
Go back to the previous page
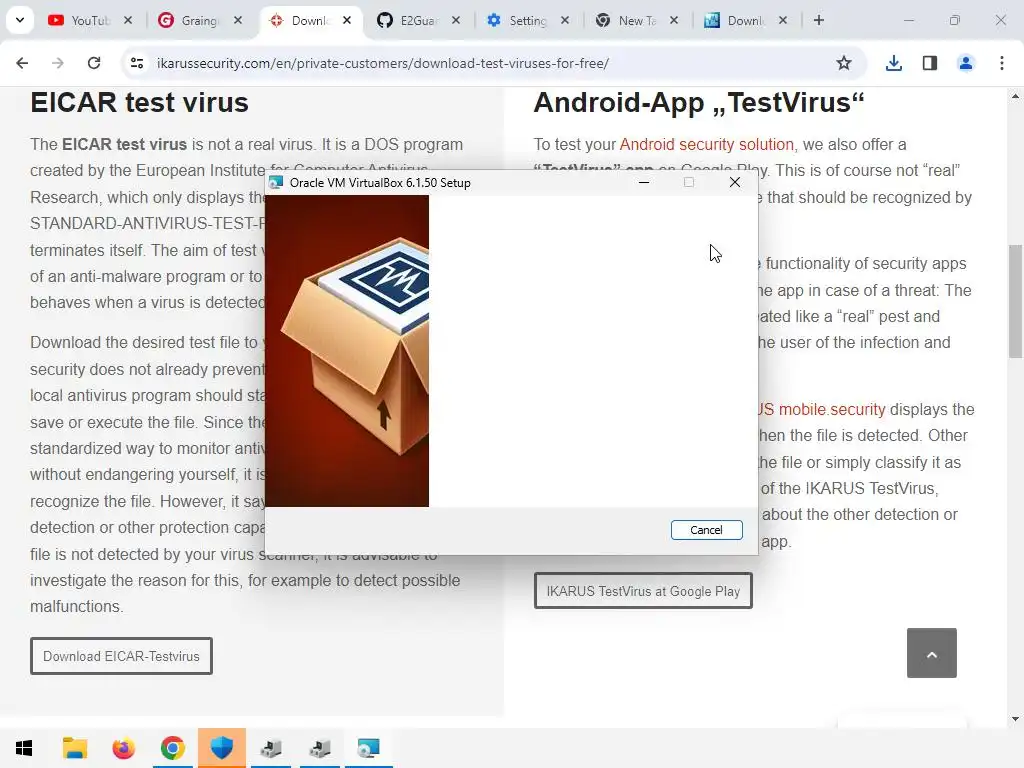pos(22,63)
